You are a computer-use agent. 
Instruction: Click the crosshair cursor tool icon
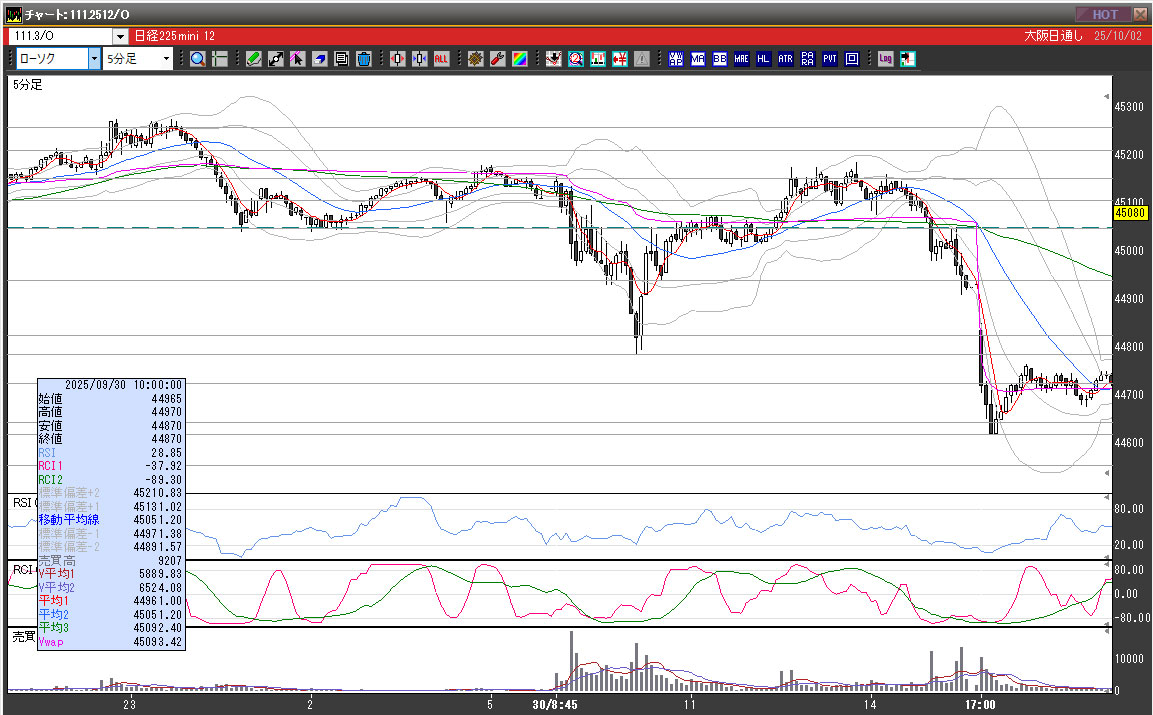(x=219, y=59)
